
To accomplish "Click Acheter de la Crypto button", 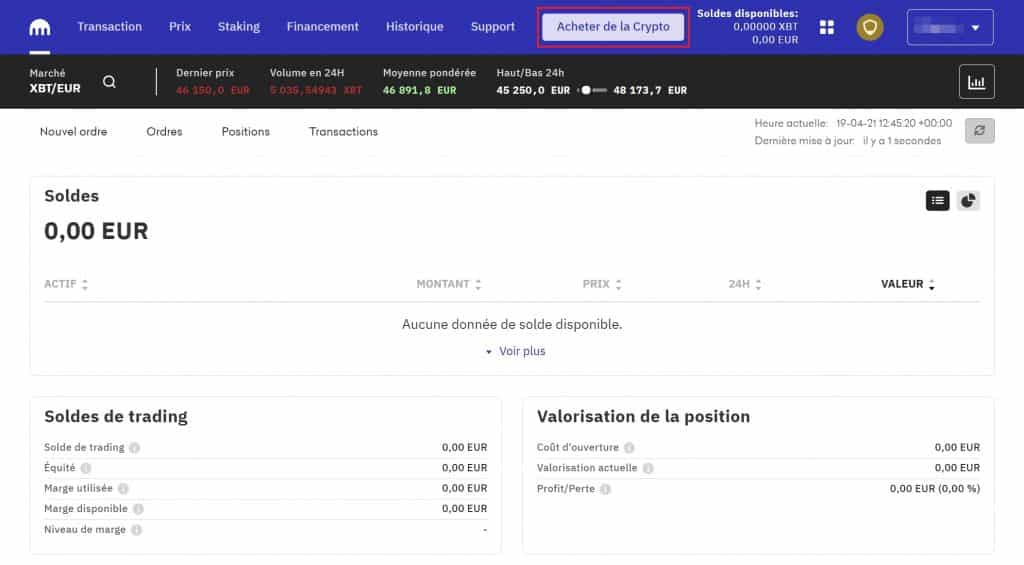I will (x=613, y=27).
